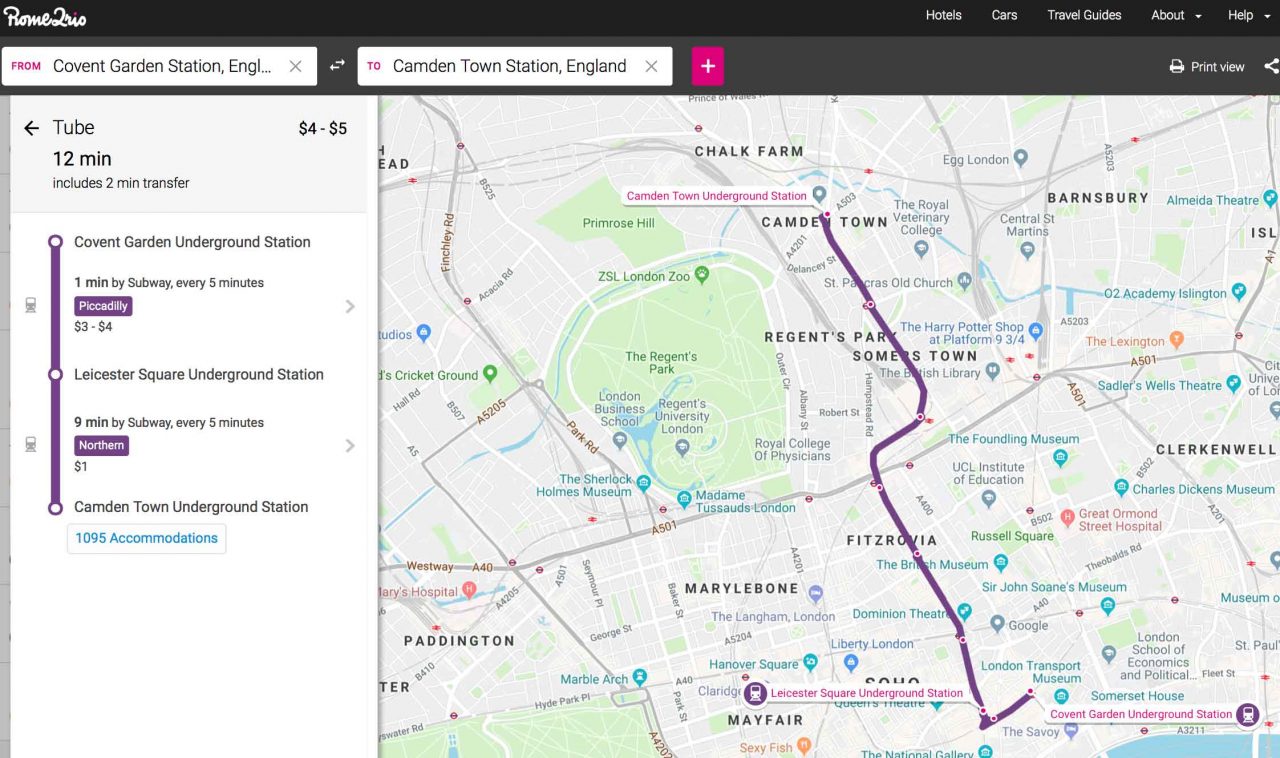Screen dimensions: 1280x758
Task: Open the Help dropdown menu
Action: tap(1247, 15)
